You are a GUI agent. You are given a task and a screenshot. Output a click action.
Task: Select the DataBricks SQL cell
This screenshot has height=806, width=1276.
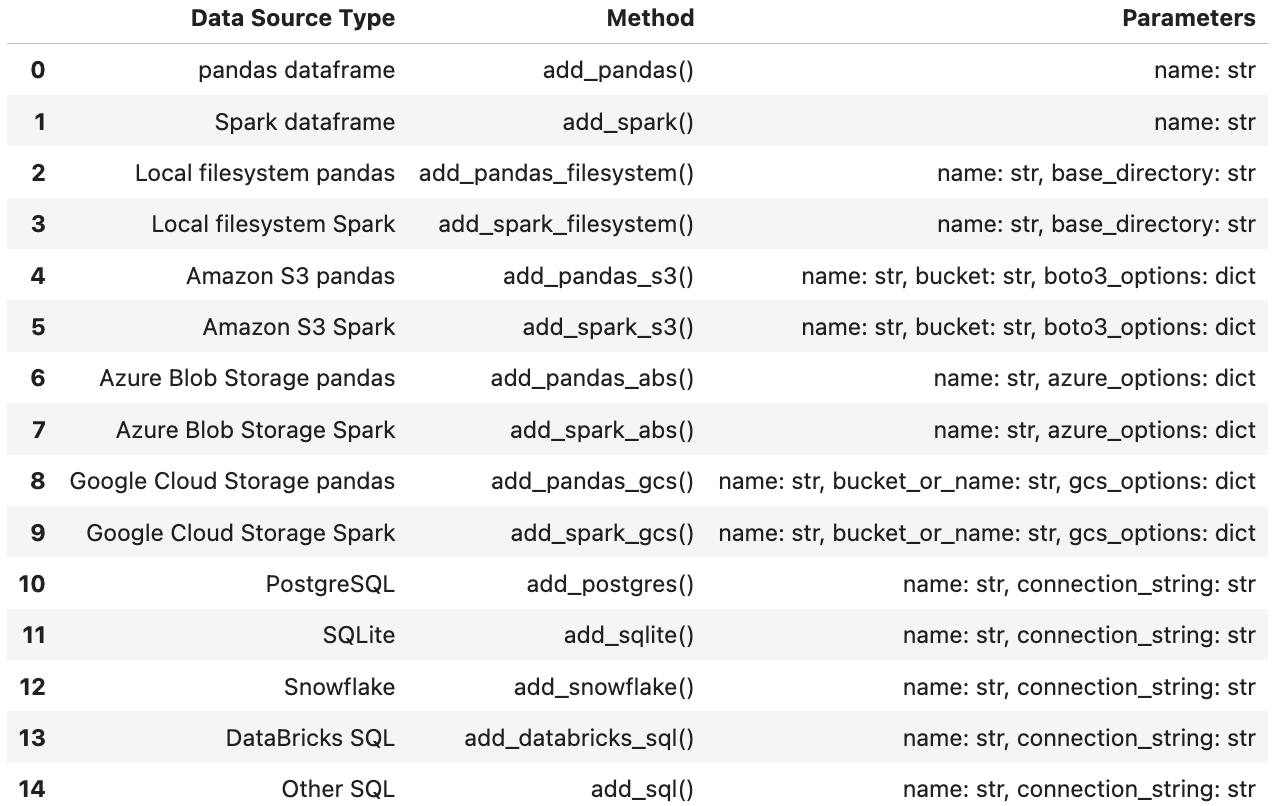point(310,738)
